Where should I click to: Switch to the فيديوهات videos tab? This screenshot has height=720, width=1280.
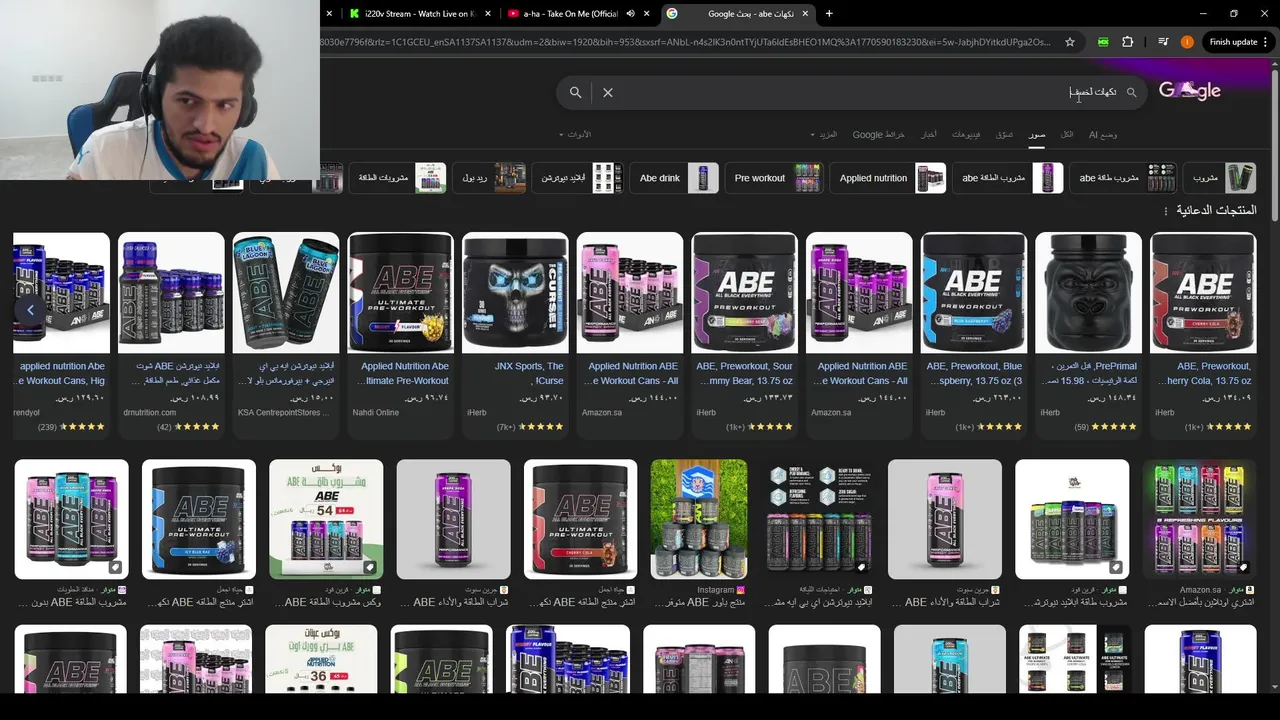pyautogui.click(x=966, y=134)
